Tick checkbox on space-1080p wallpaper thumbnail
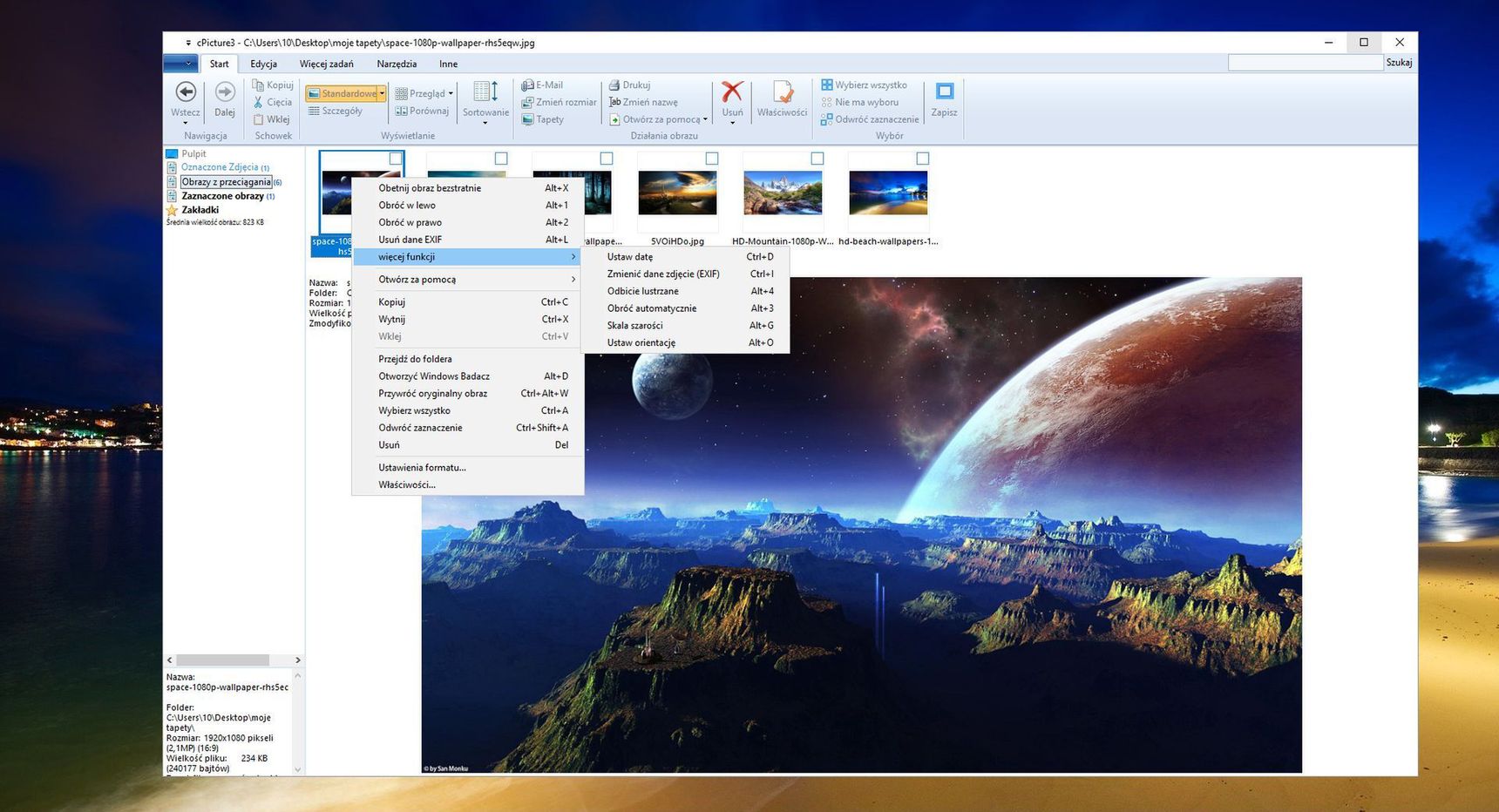The width and height of the screenshot is (1499, 812). coord(396,159)
